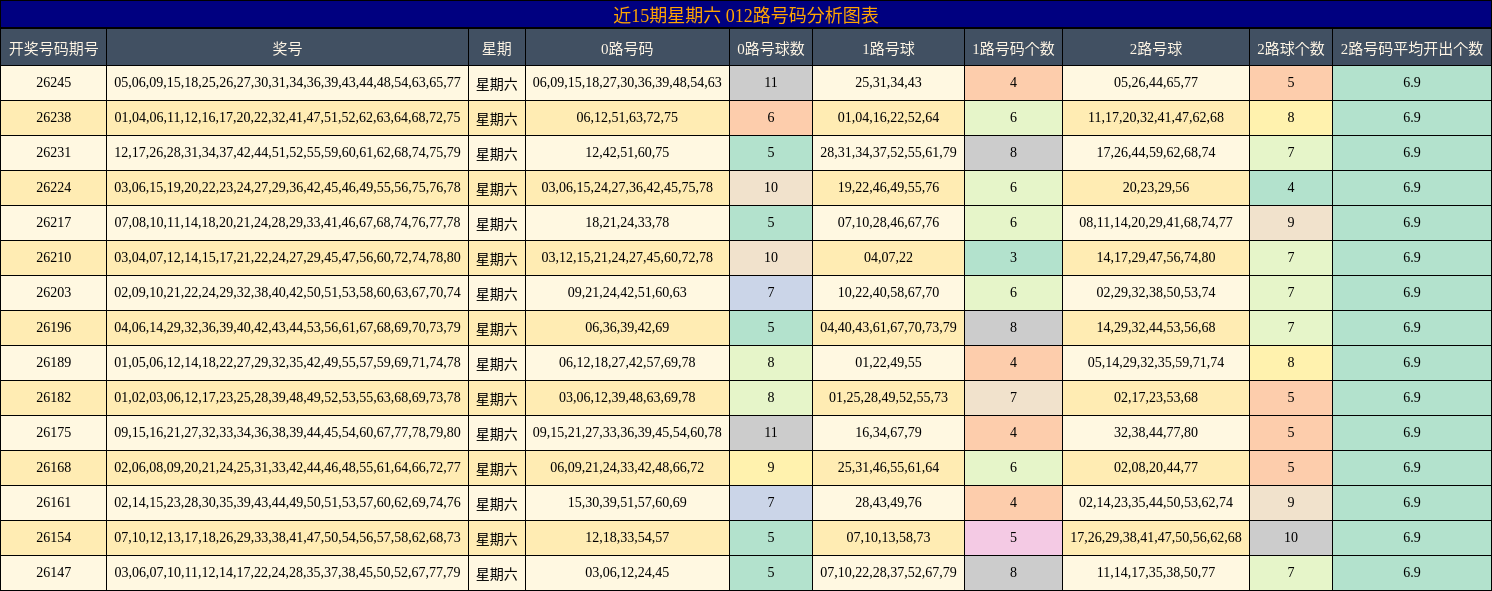Select 0路号码 cell 12,42,51,60,75

(627, 153)
